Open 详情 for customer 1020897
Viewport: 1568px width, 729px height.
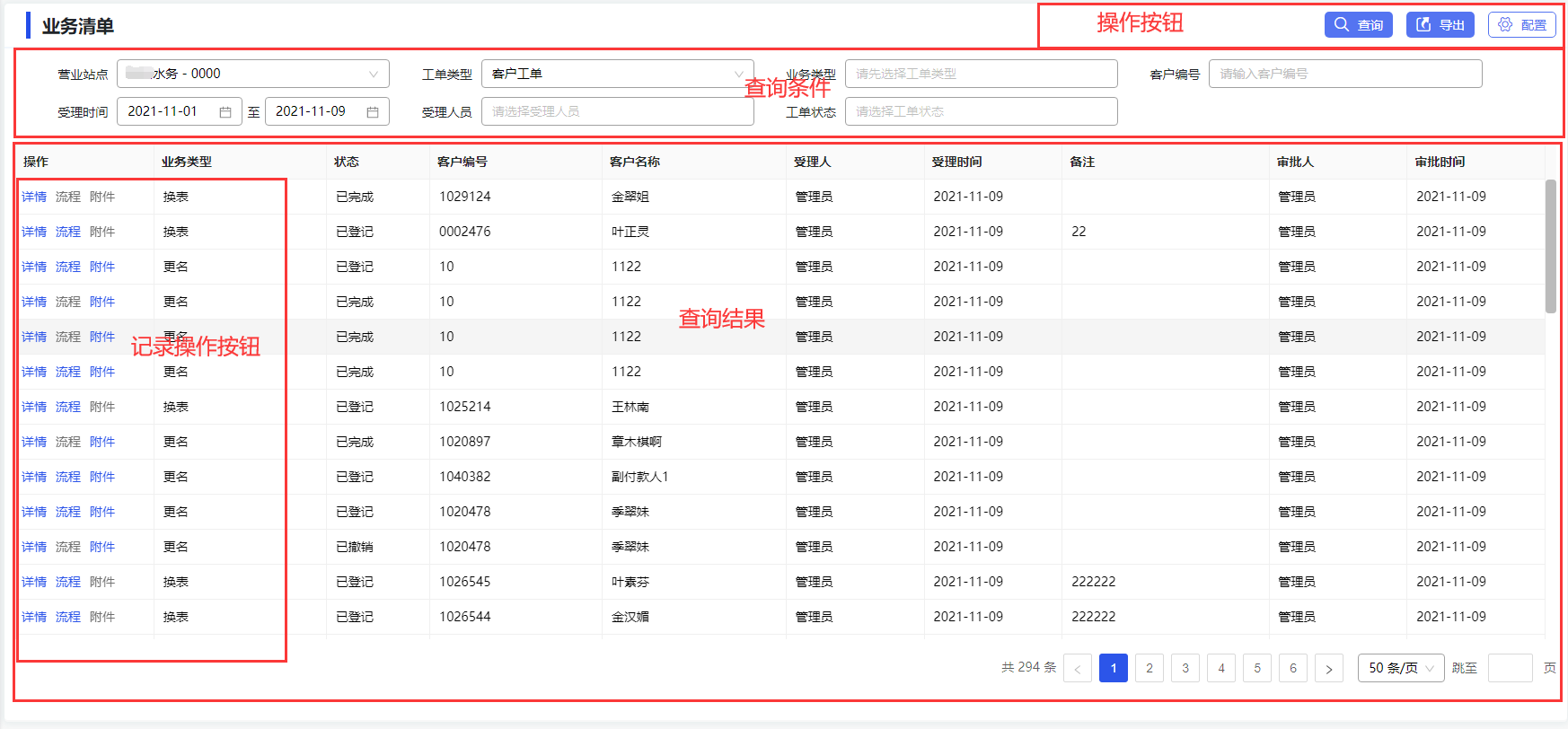pyautogui.click(x=34, y=442)
